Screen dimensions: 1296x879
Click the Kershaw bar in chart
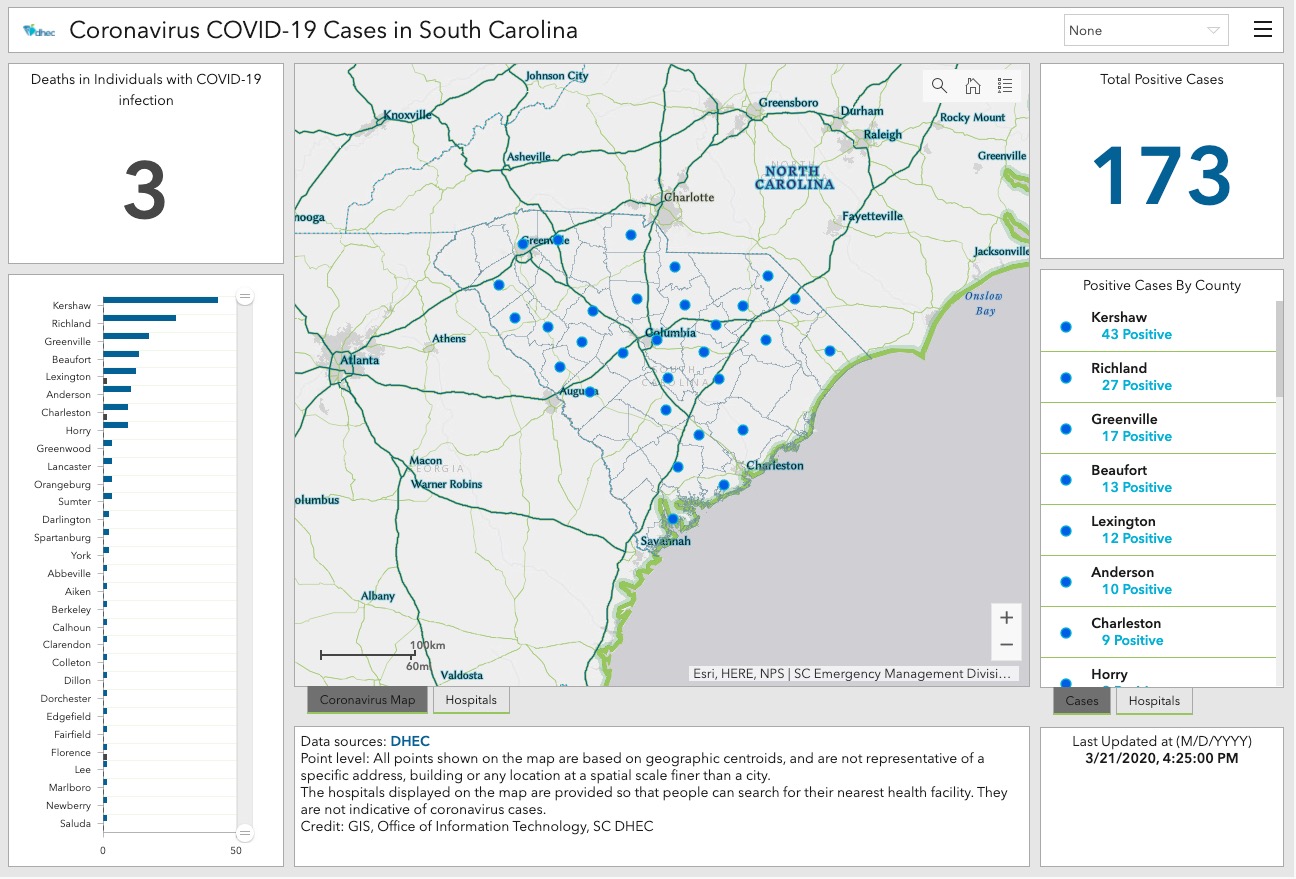tap(160, 300)
